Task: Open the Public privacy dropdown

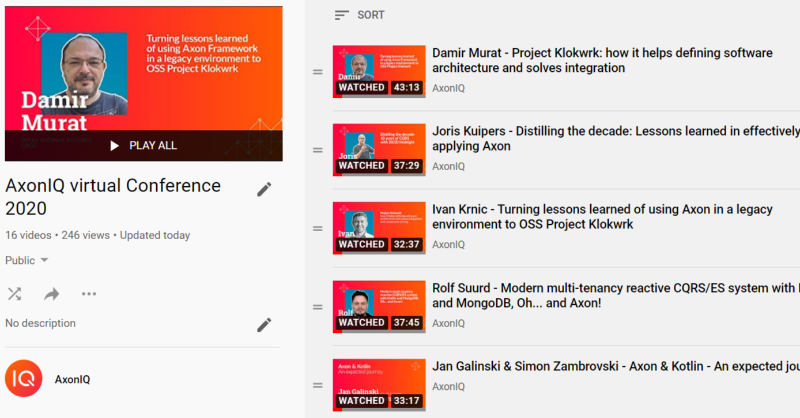Action: (x=27, y=260)
